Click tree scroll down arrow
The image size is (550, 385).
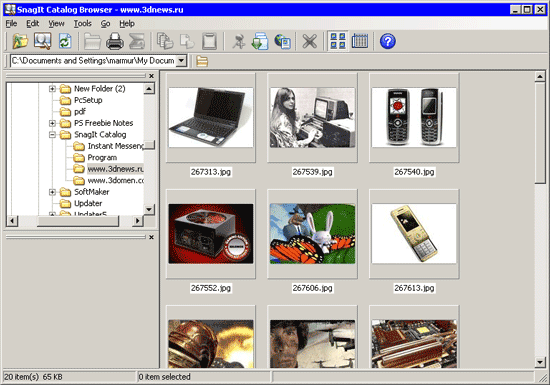pos(149,209)
